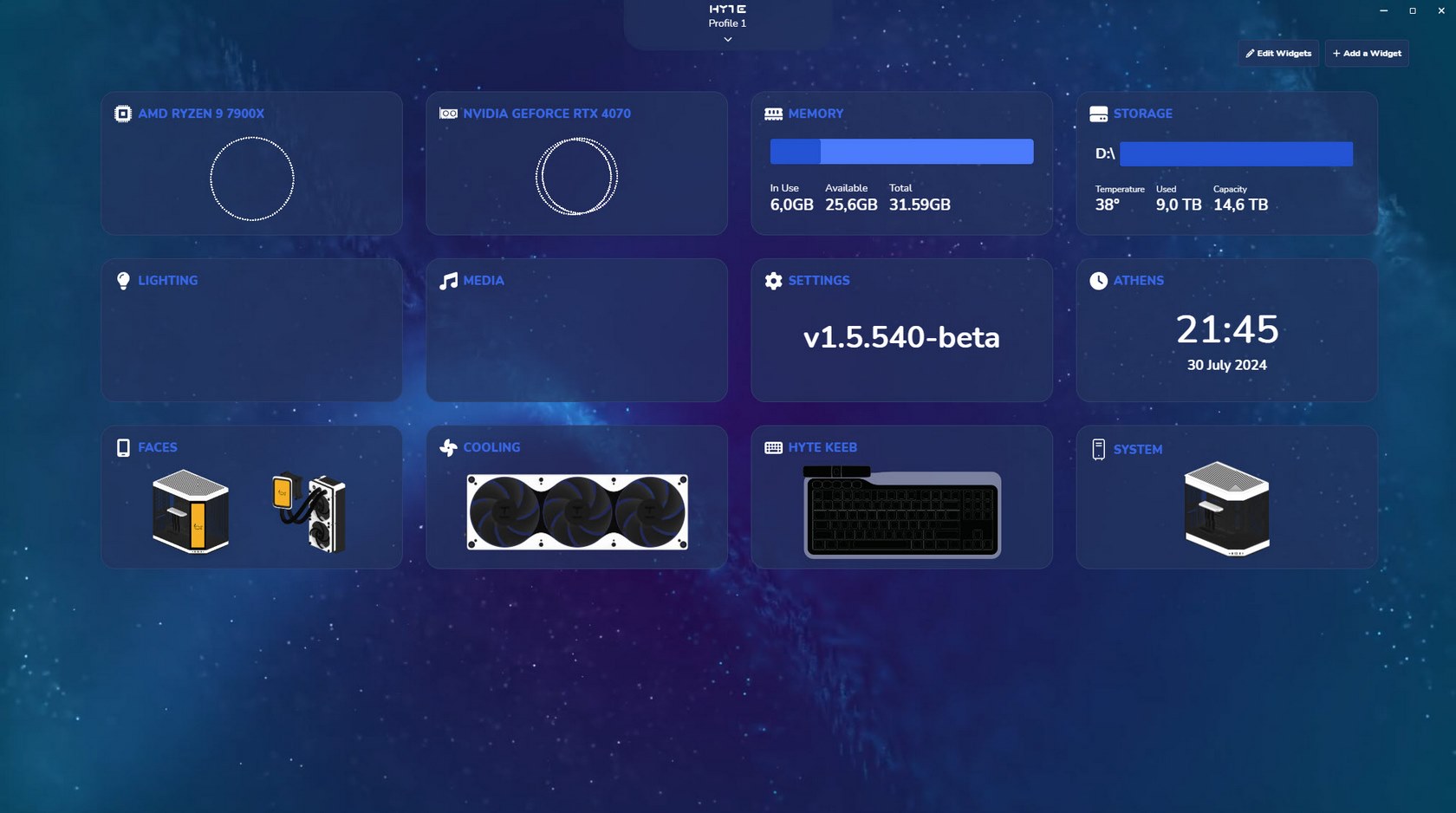The height and width of the screenshot is (813, 1456).
Task: Open the FACES widget title
Action: (x=158, y=447)
